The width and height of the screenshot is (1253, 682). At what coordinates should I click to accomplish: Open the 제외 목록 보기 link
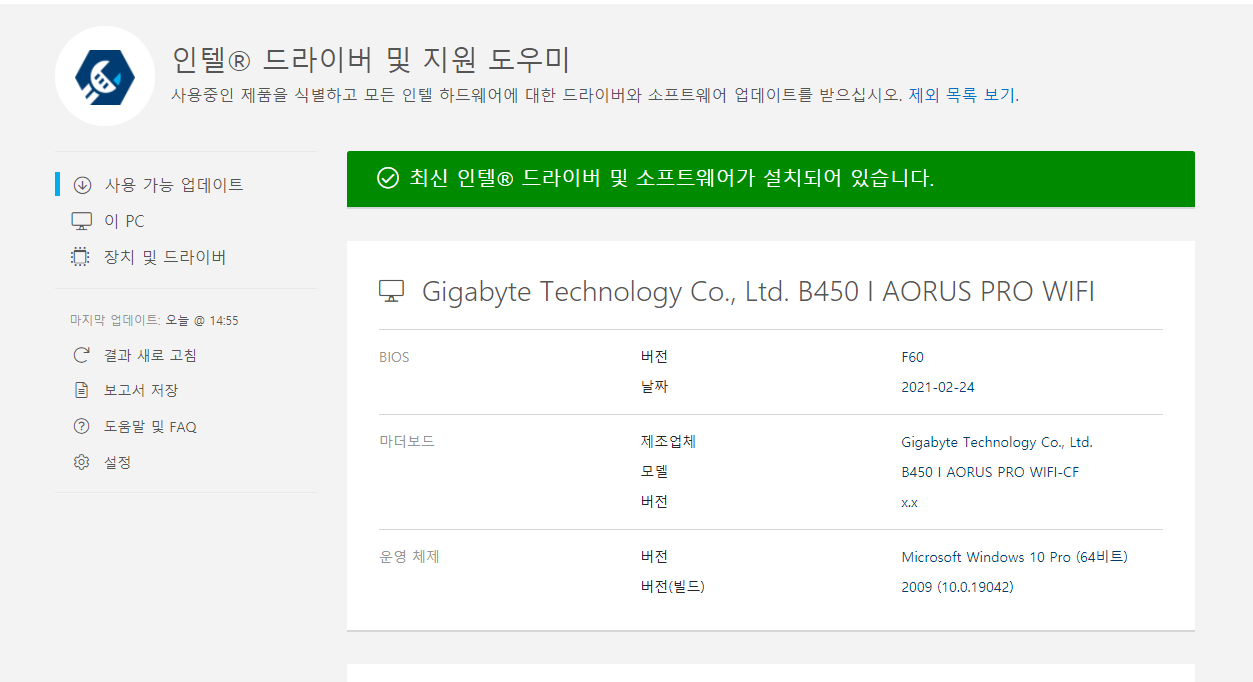point(962,95)
